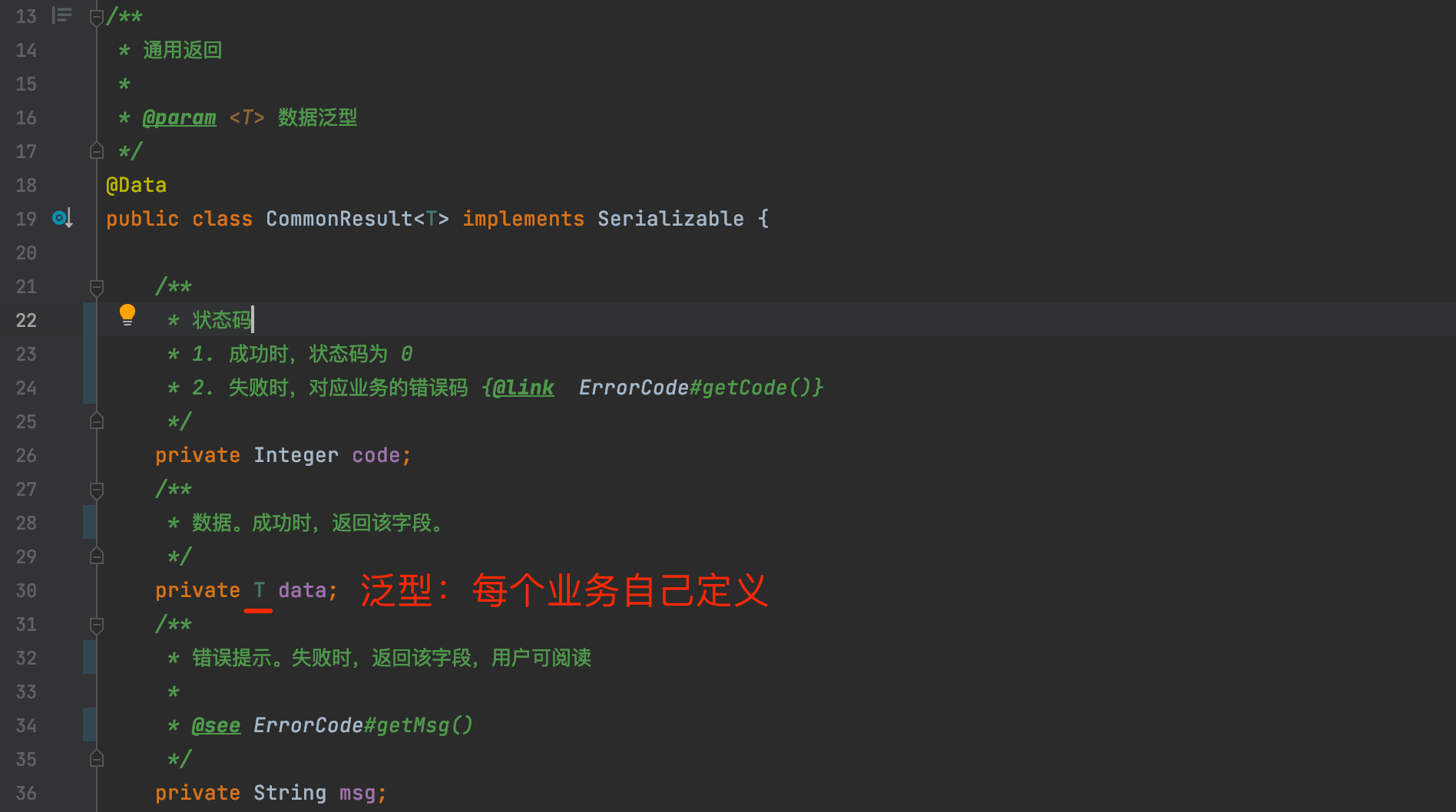Viewport: 1456px width, 812px height.
Task: Click the Integer type on line 26
Action: coord(296,455)
